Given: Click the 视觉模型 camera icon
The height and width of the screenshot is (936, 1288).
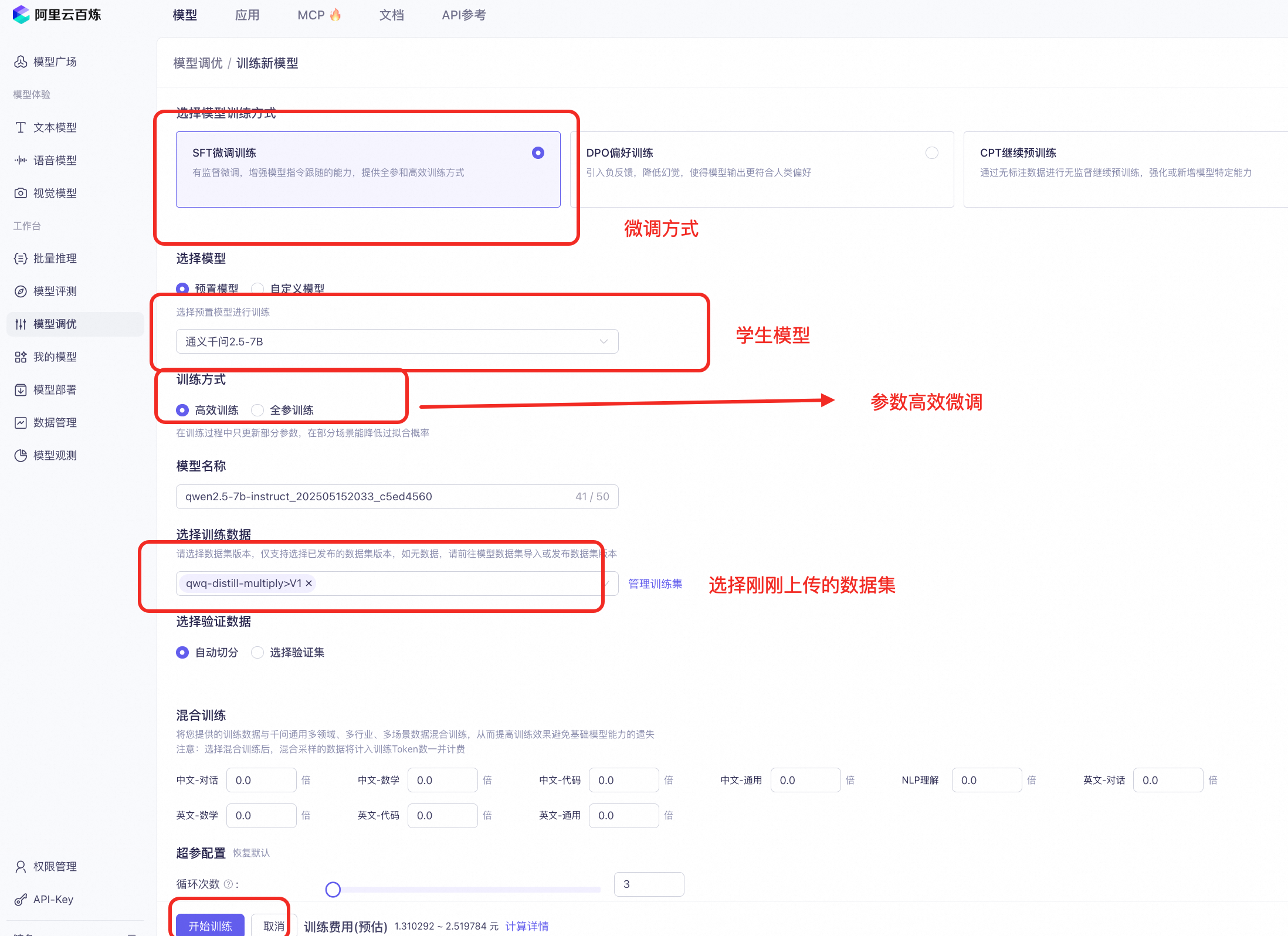Looking at the screenshot, I should 21,193.
